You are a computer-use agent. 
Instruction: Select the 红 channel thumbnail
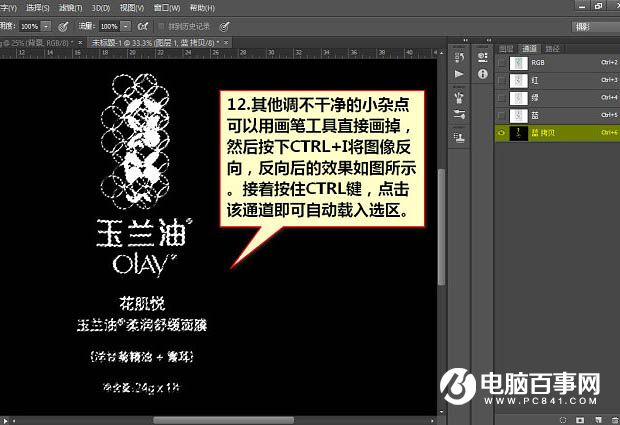pos(518,81)
